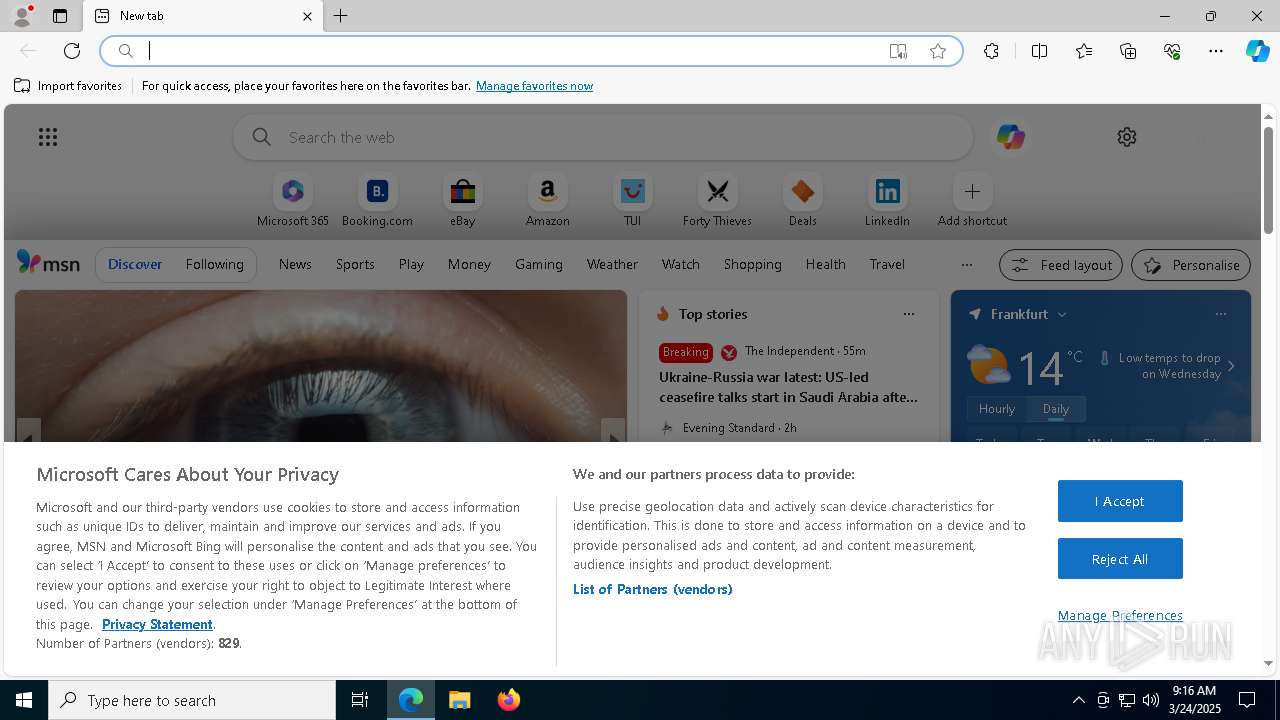Expand the Frankfurt location dropdown
1280x720 pixels.
[x=1062, y=314]
